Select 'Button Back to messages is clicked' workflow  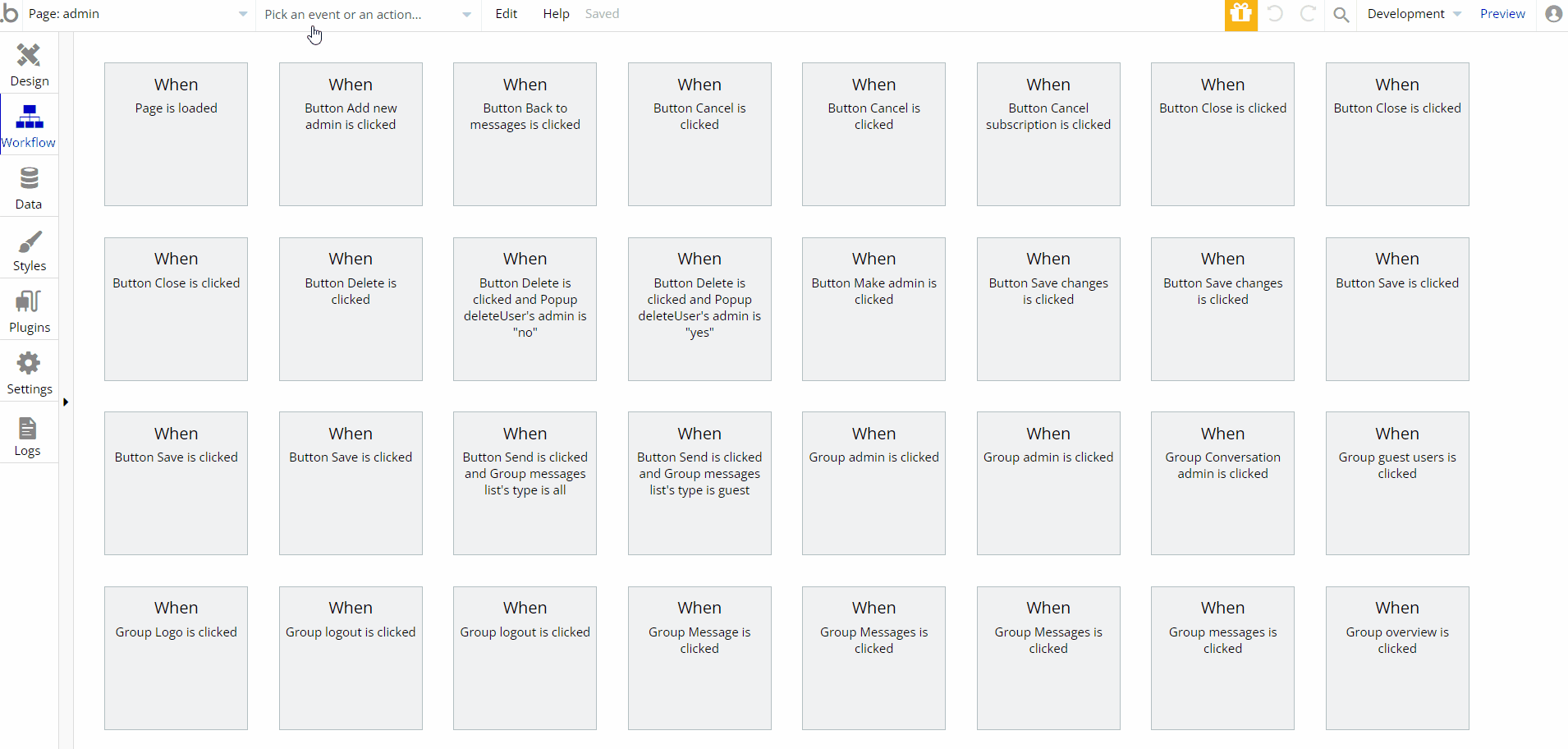pyautogui.click(x=525, y=135)
